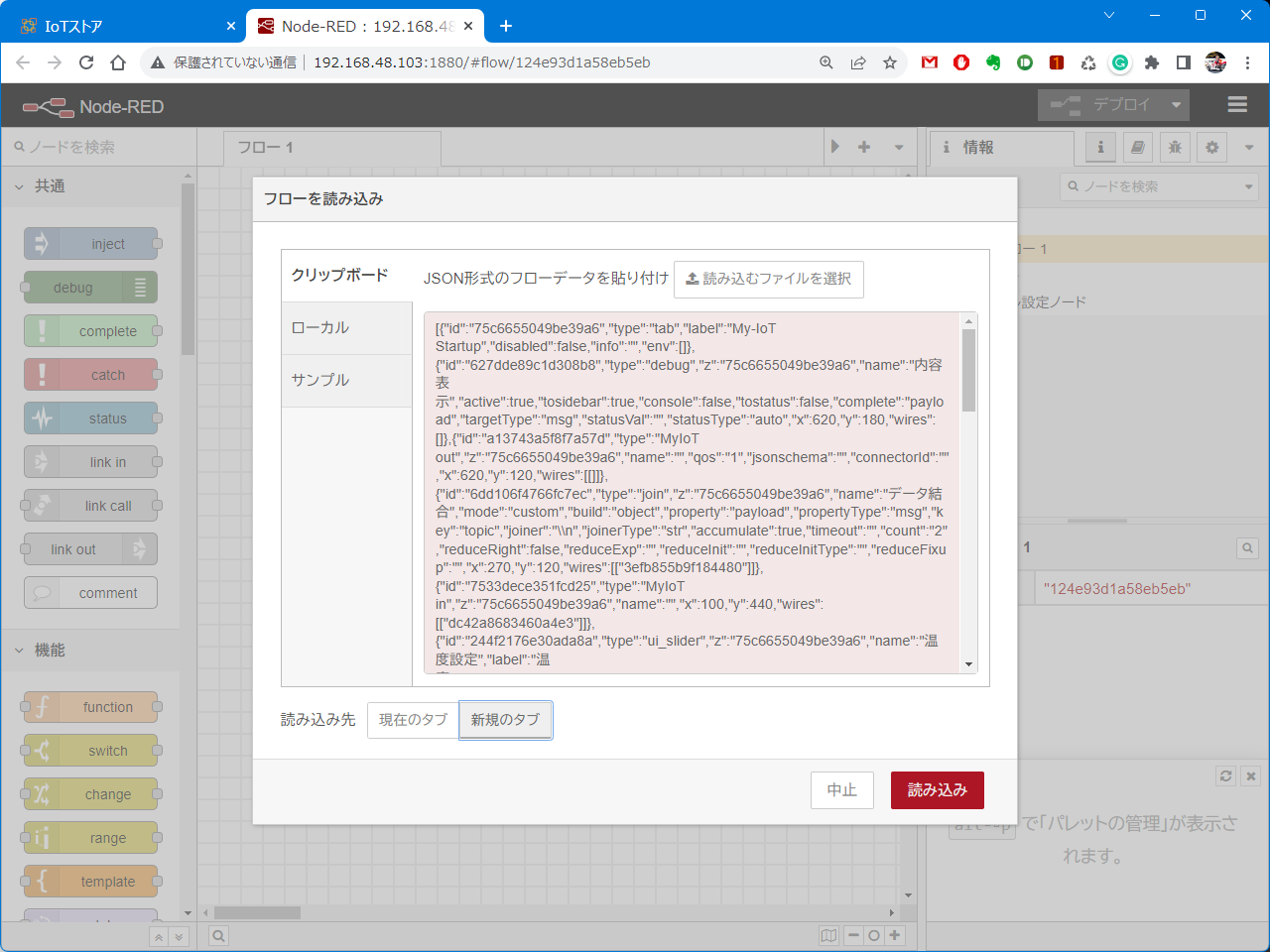The width and height of the screenshot is (1270, 952).
Task: Refresh the tips with reload icon
Action: pyautogui.click(x=1226, y=776)
